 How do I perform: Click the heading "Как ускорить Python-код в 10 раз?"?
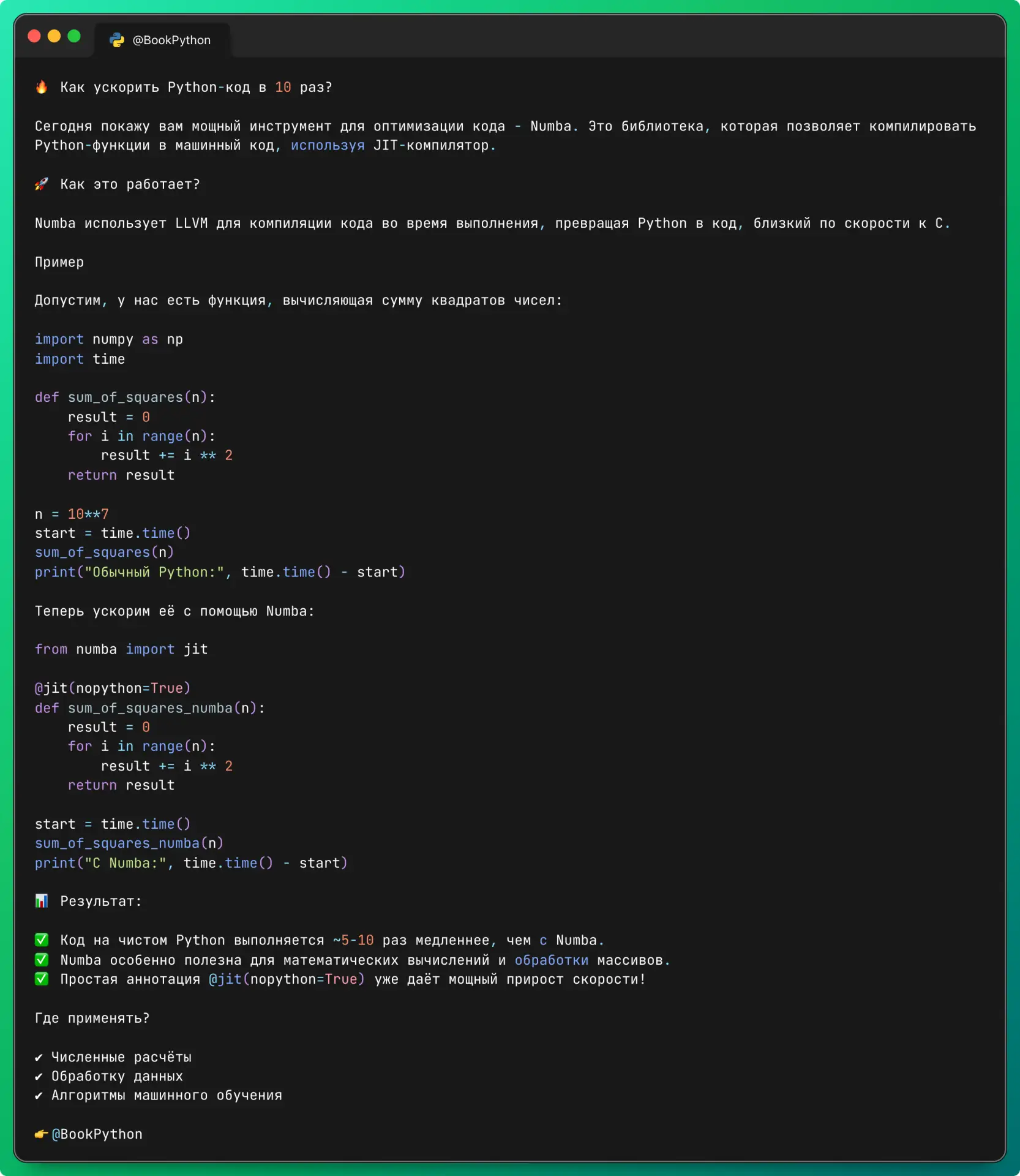coord(196,88)
